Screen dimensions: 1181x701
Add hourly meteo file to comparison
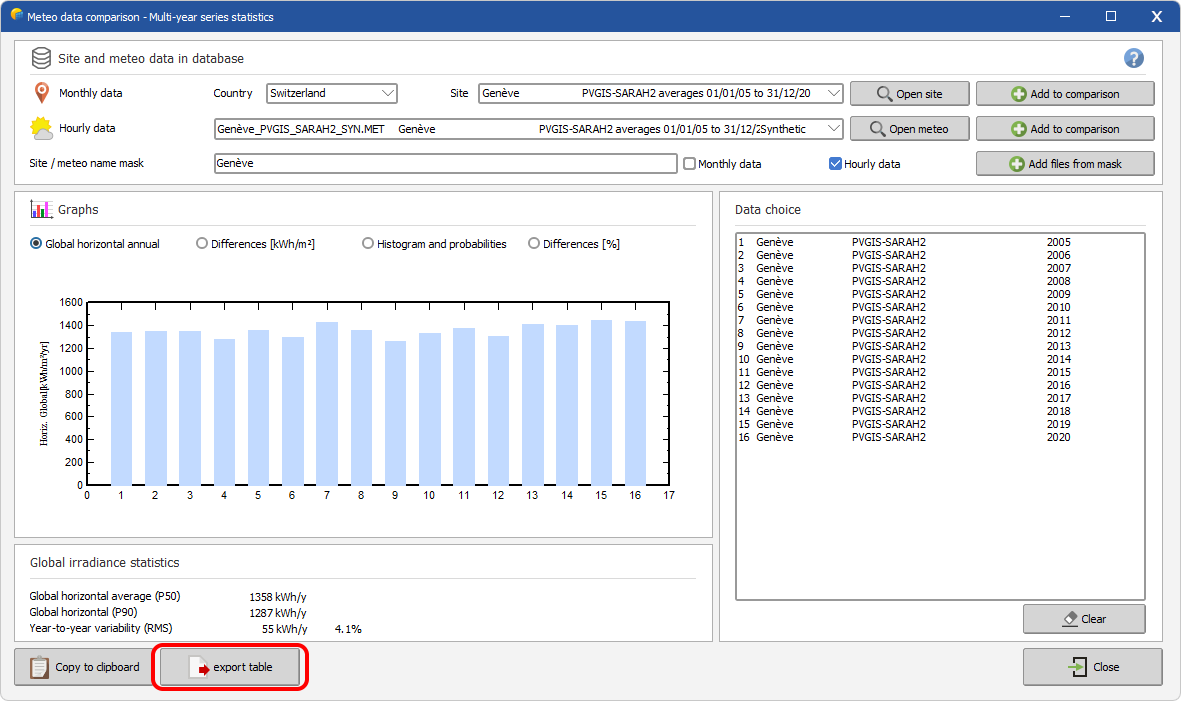(x=1065, y=129)
